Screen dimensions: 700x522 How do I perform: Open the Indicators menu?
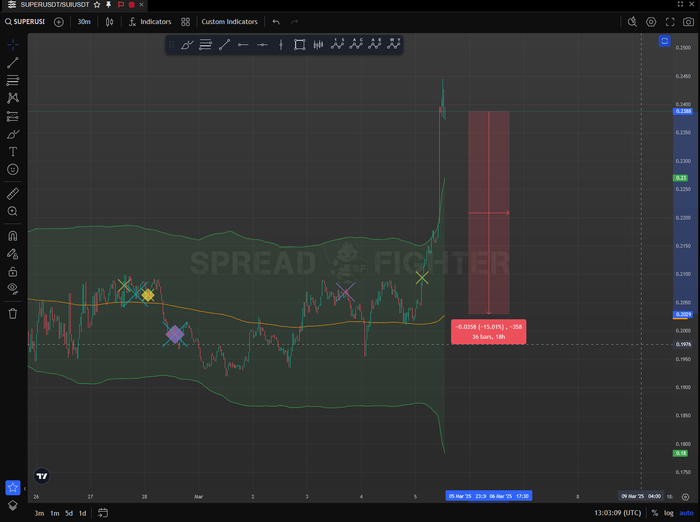pos(150,21)
